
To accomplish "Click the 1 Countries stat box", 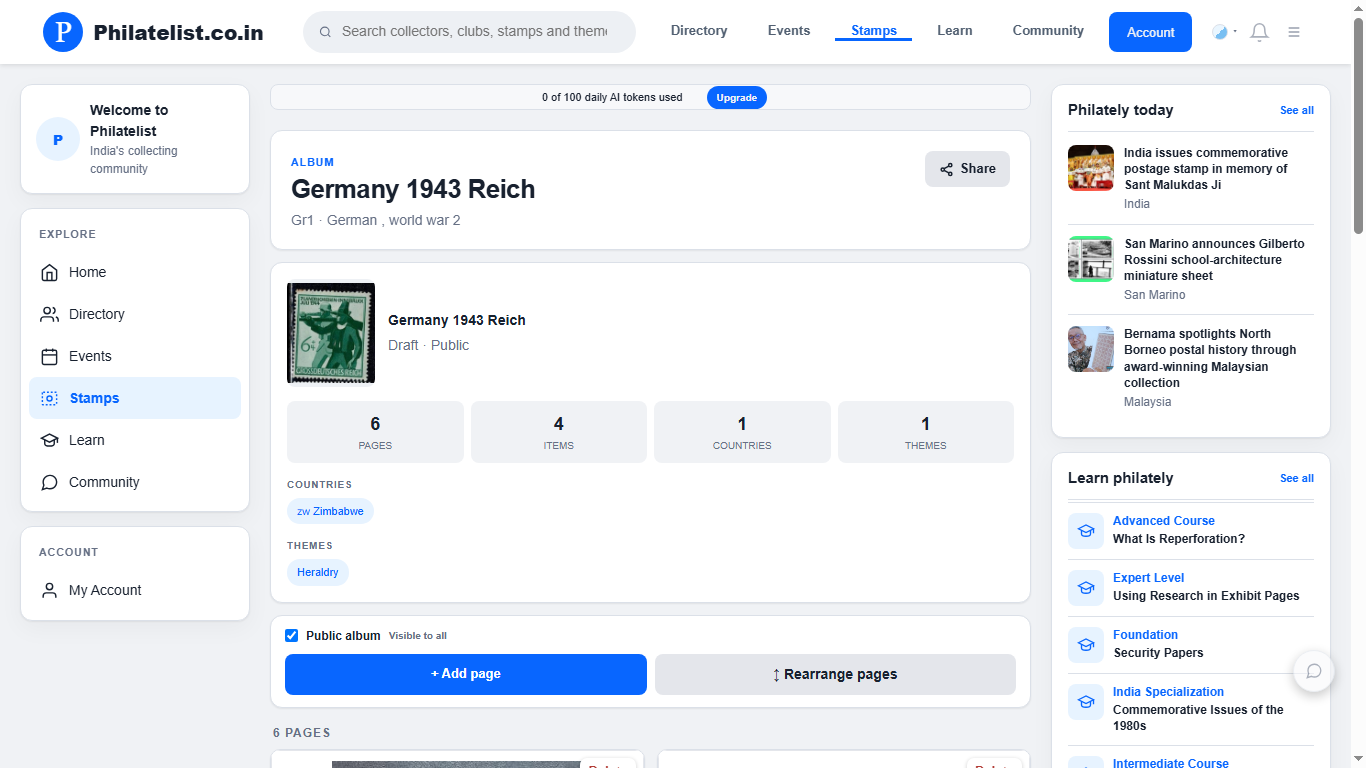I will (x=742, y=432).
